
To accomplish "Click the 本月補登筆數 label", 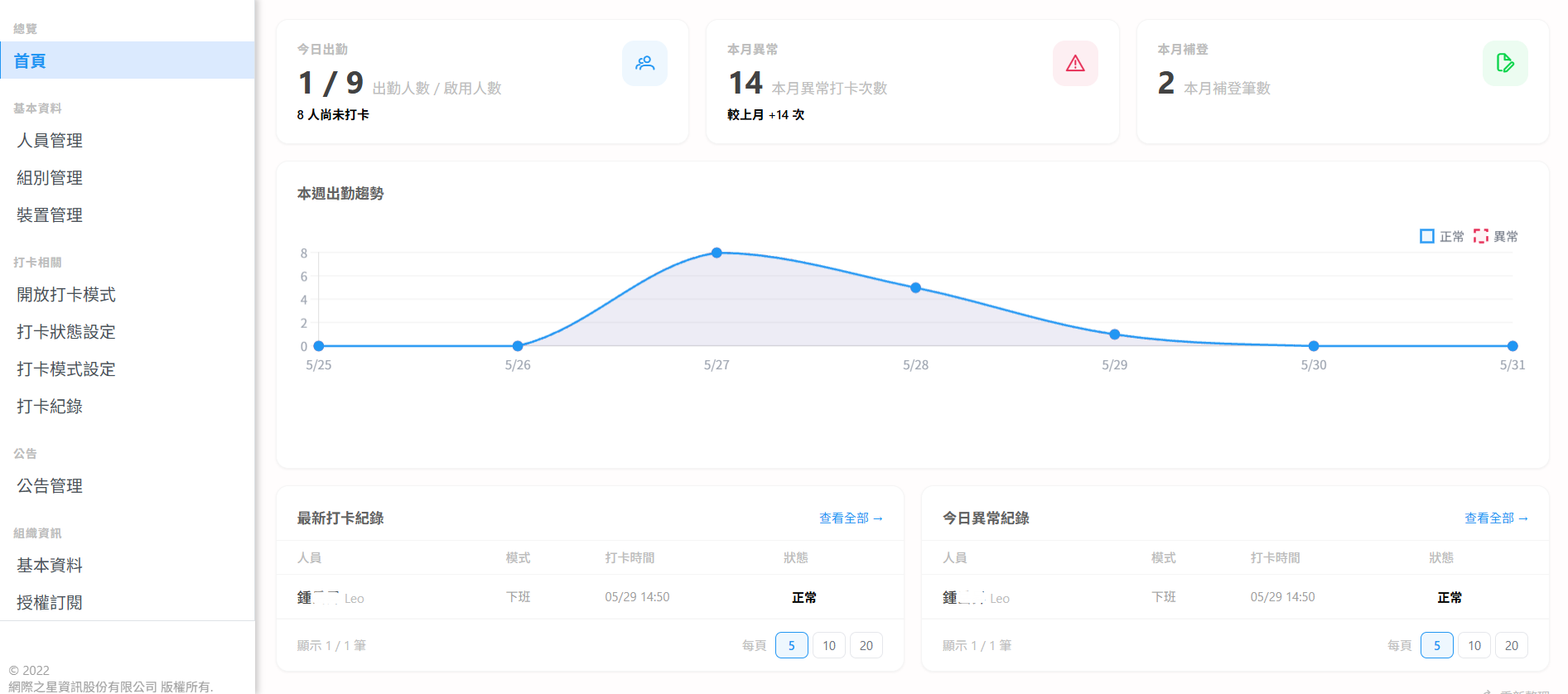I will (x=1227, y=88).
